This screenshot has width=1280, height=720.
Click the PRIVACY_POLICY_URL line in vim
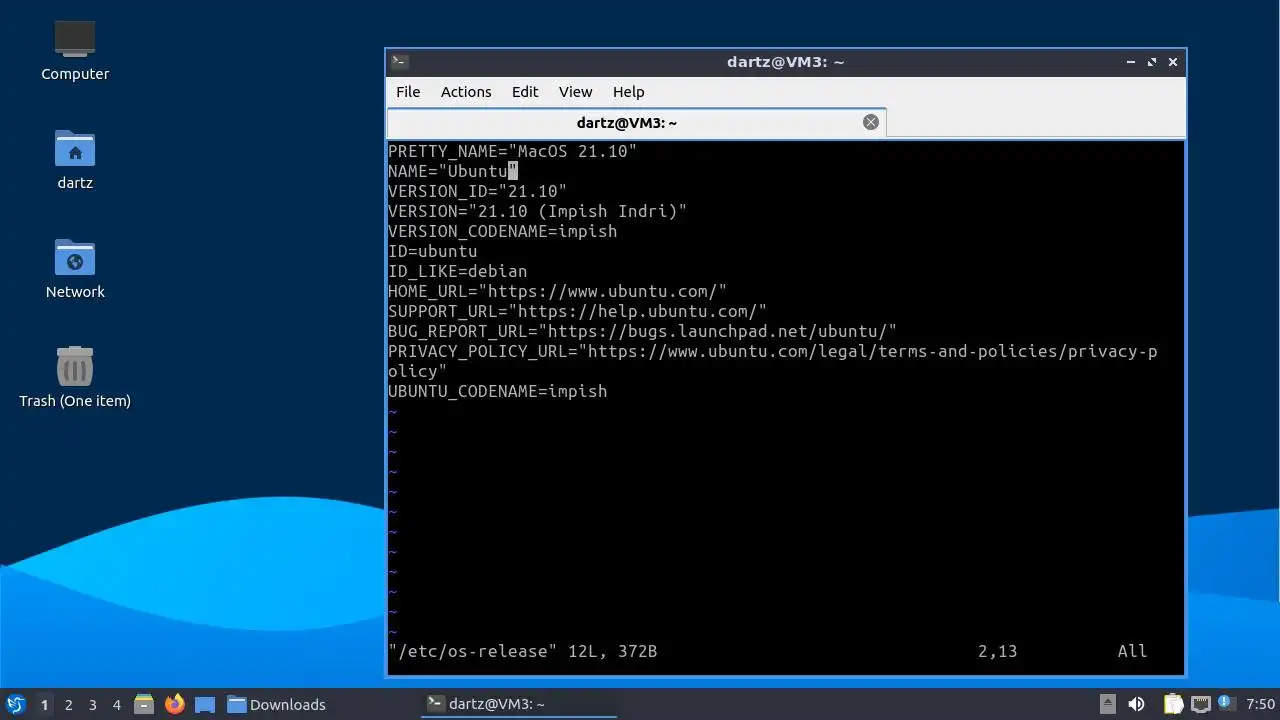[x=773, y=361]
